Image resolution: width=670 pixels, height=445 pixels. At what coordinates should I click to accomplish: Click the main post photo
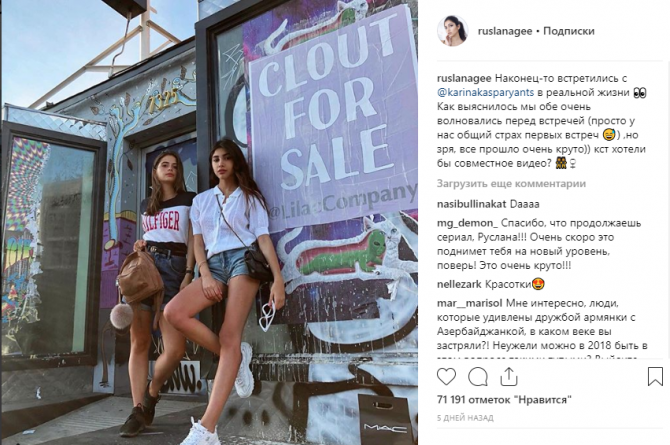coord(209,222)
